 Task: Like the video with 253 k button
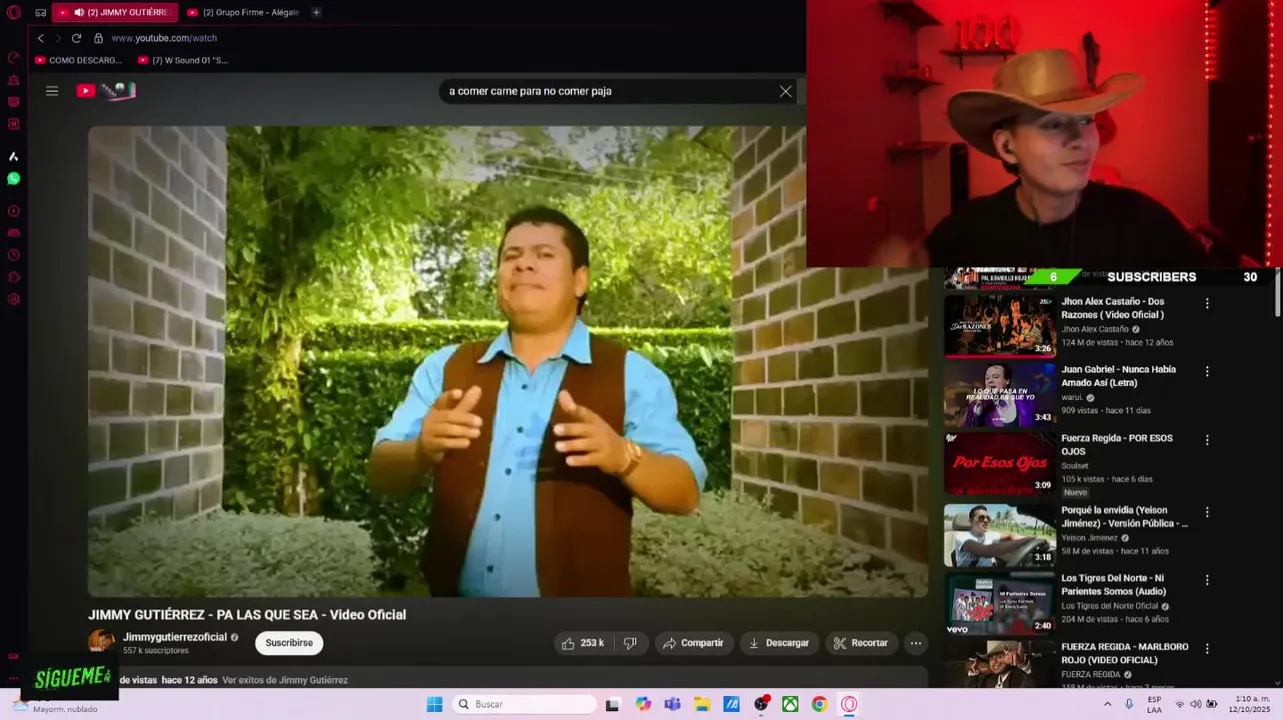(582, 643)
